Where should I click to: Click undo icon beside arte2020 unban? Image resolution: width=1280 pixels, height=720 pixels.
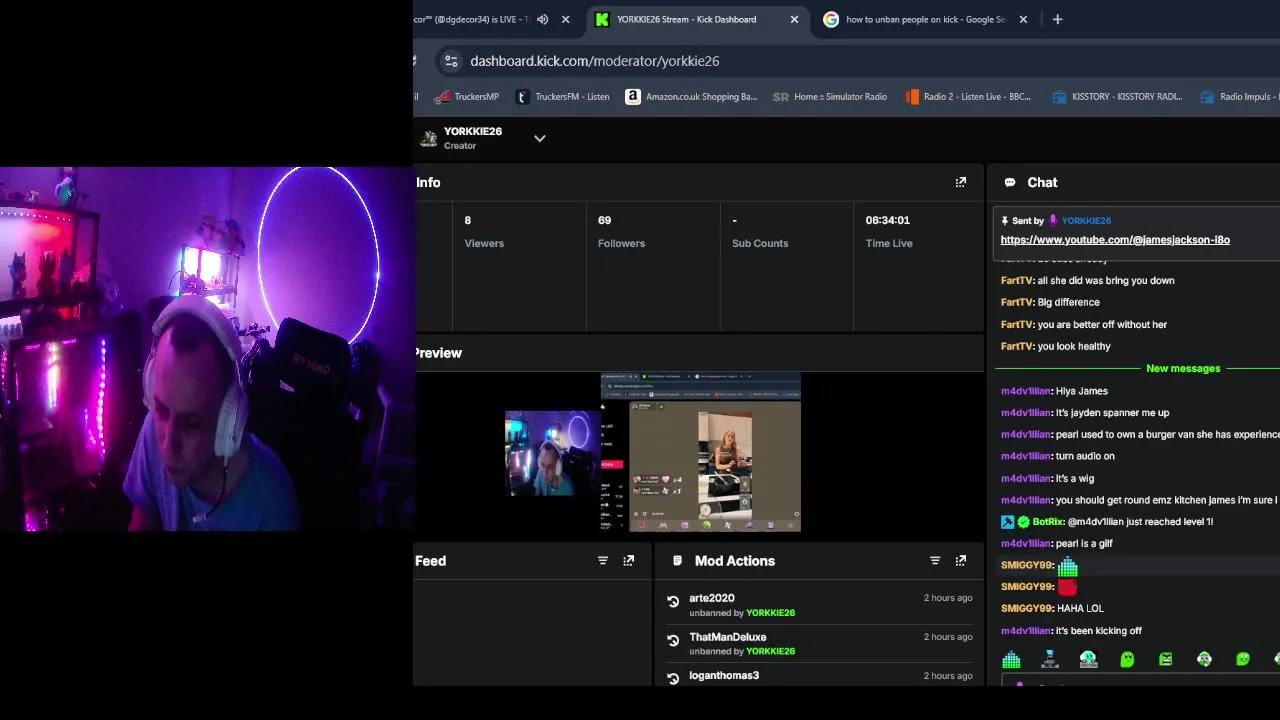click(x=673, y=602)
